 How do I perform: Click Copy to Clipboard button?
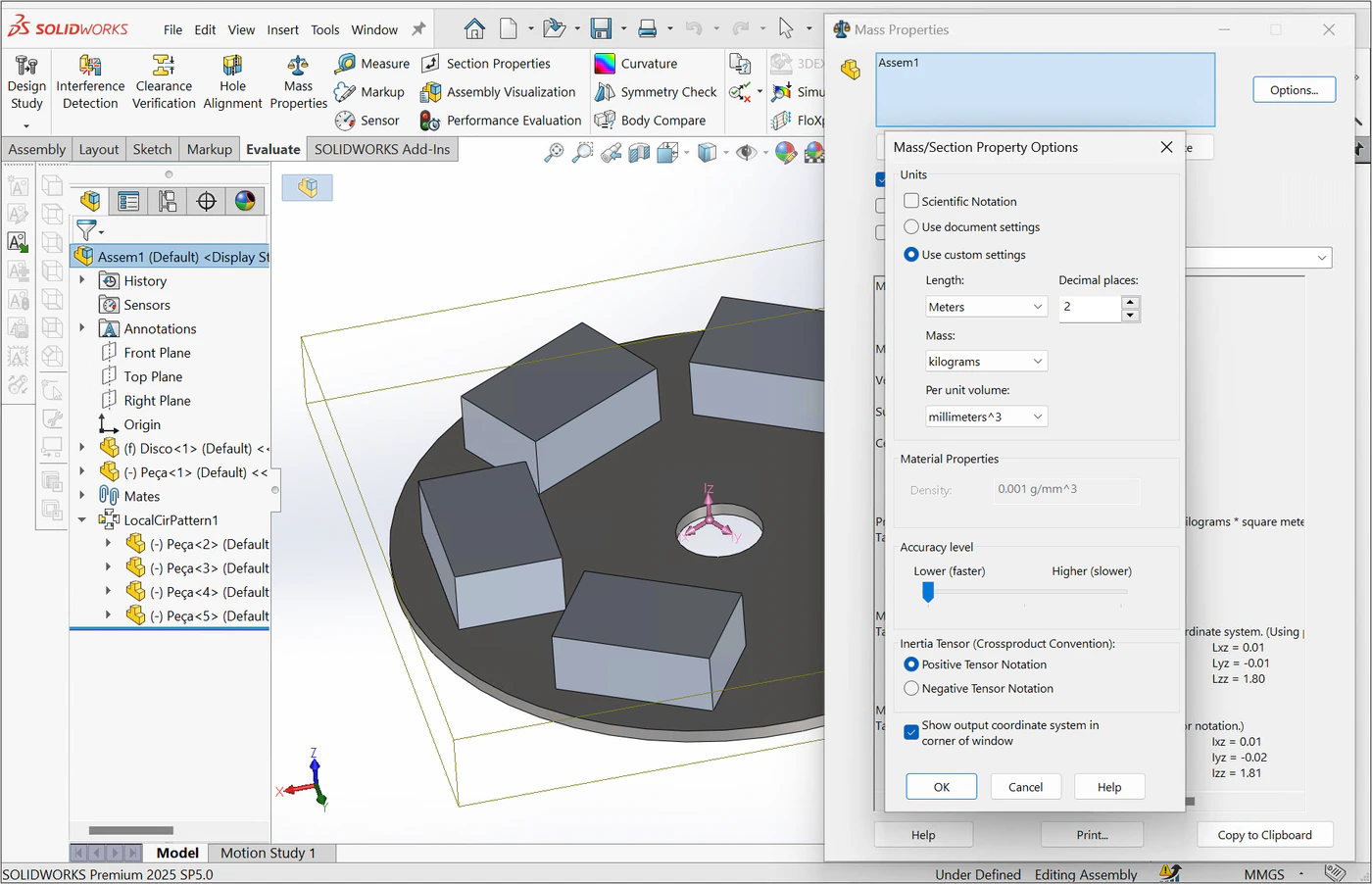pos(1264,835)
